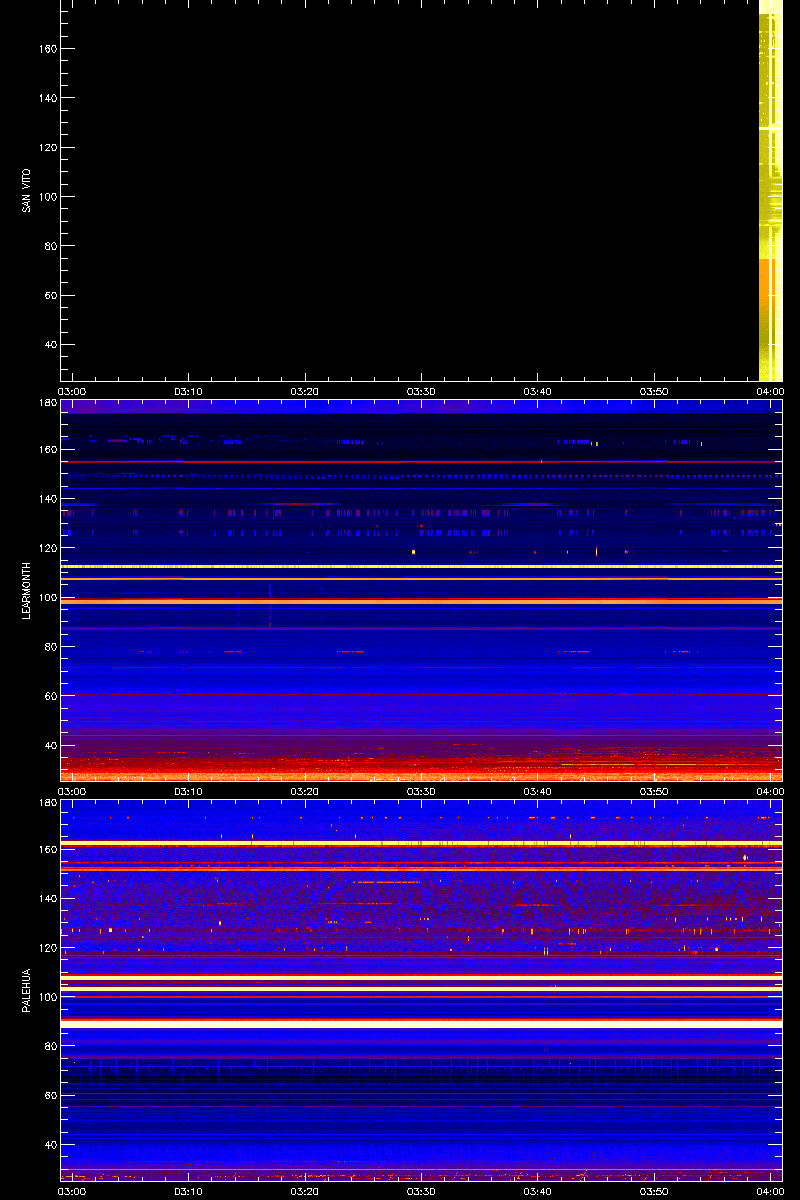Select the 40 tick on San Vito axis
800x1200 pixels.
[x=52, y=345]
